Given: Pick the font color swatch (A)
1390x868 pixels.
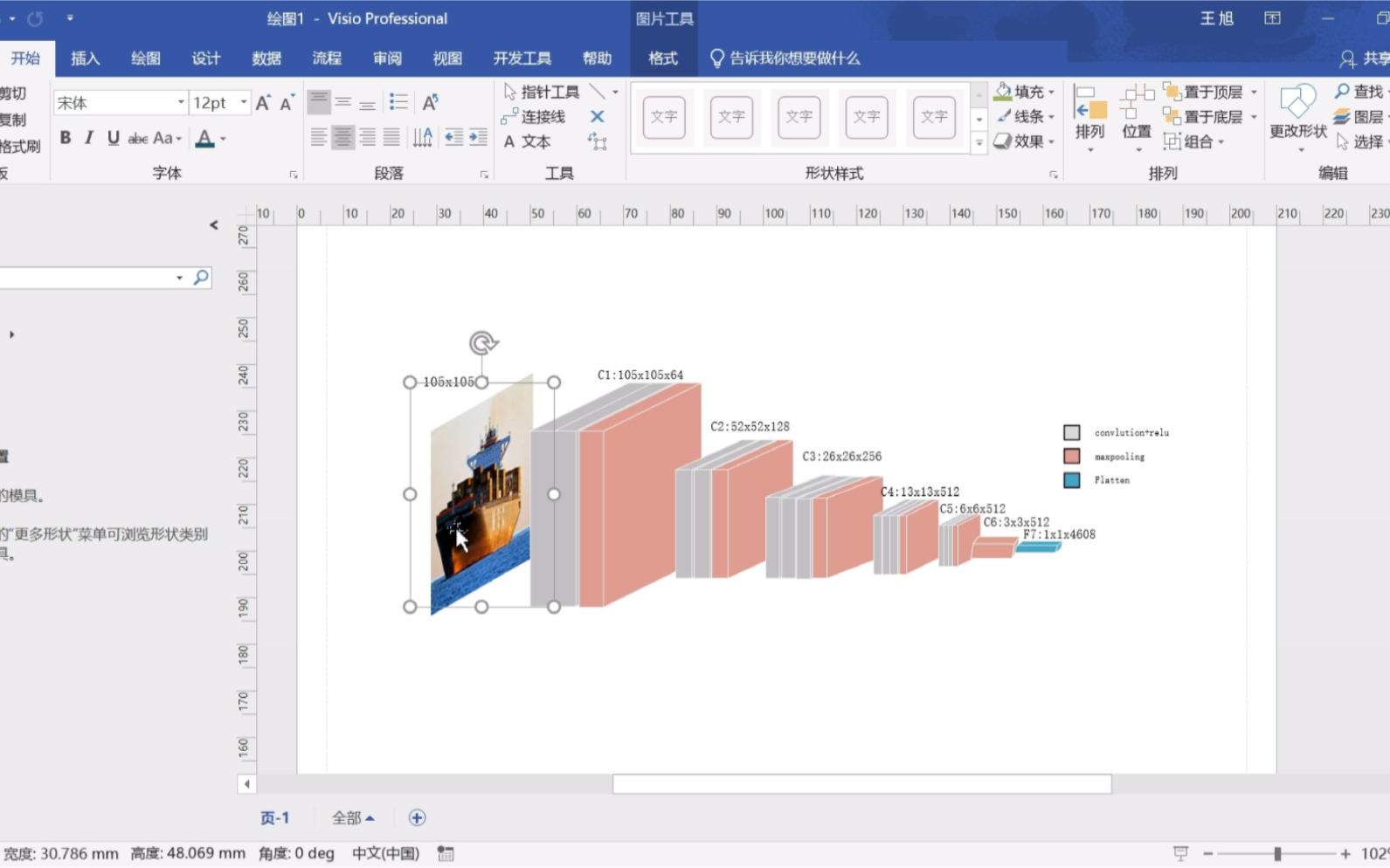Looking at the screenshot, I should pyautogui.click(x=204, y=138).
